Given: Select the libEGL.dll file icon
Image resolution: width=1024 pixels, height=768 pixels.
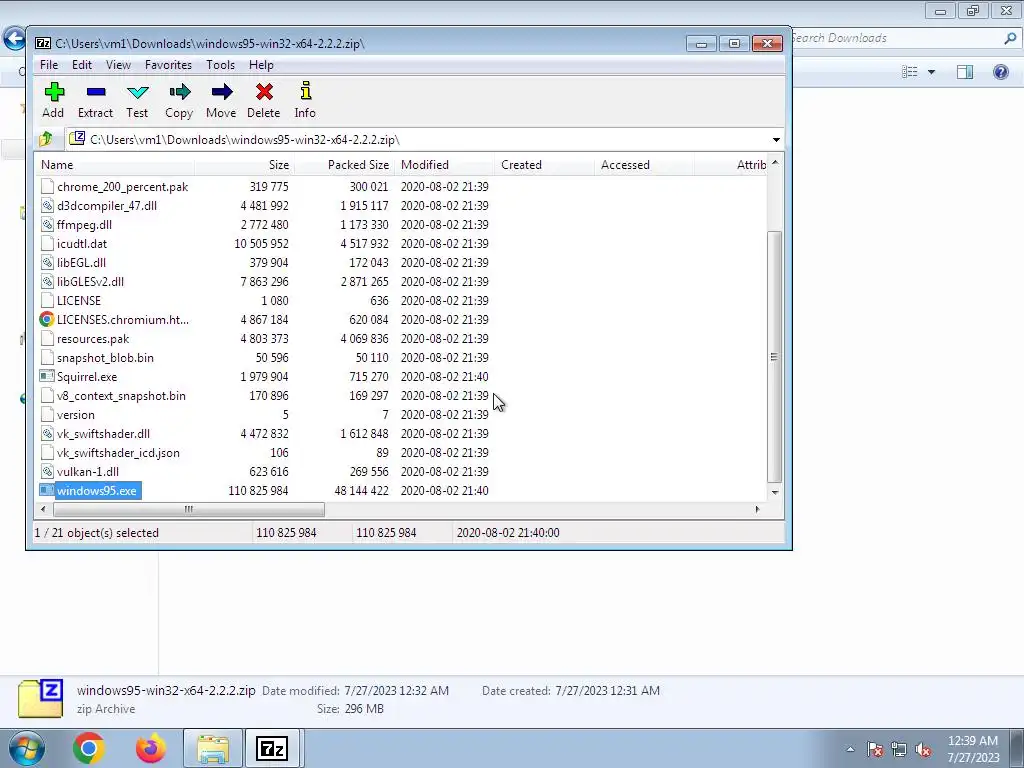Looking at the screenshot, I should click(46, 263).
